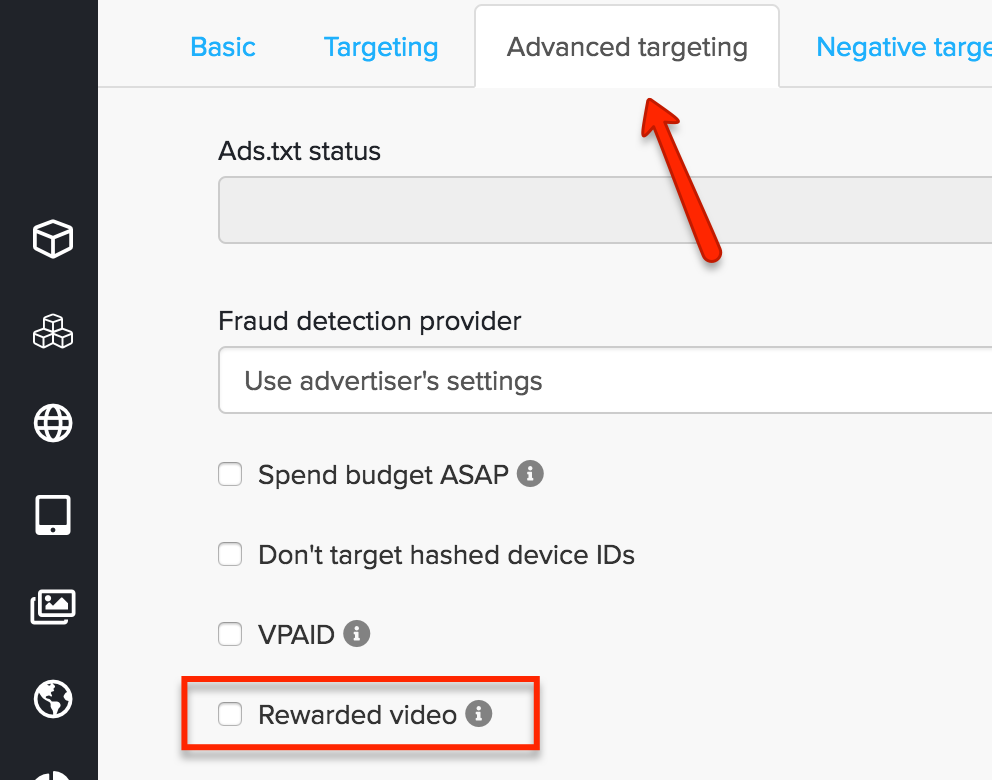Screen dimensions: 992x780
Task: Enable the Rewarded video checkbox
Action: 231,714
